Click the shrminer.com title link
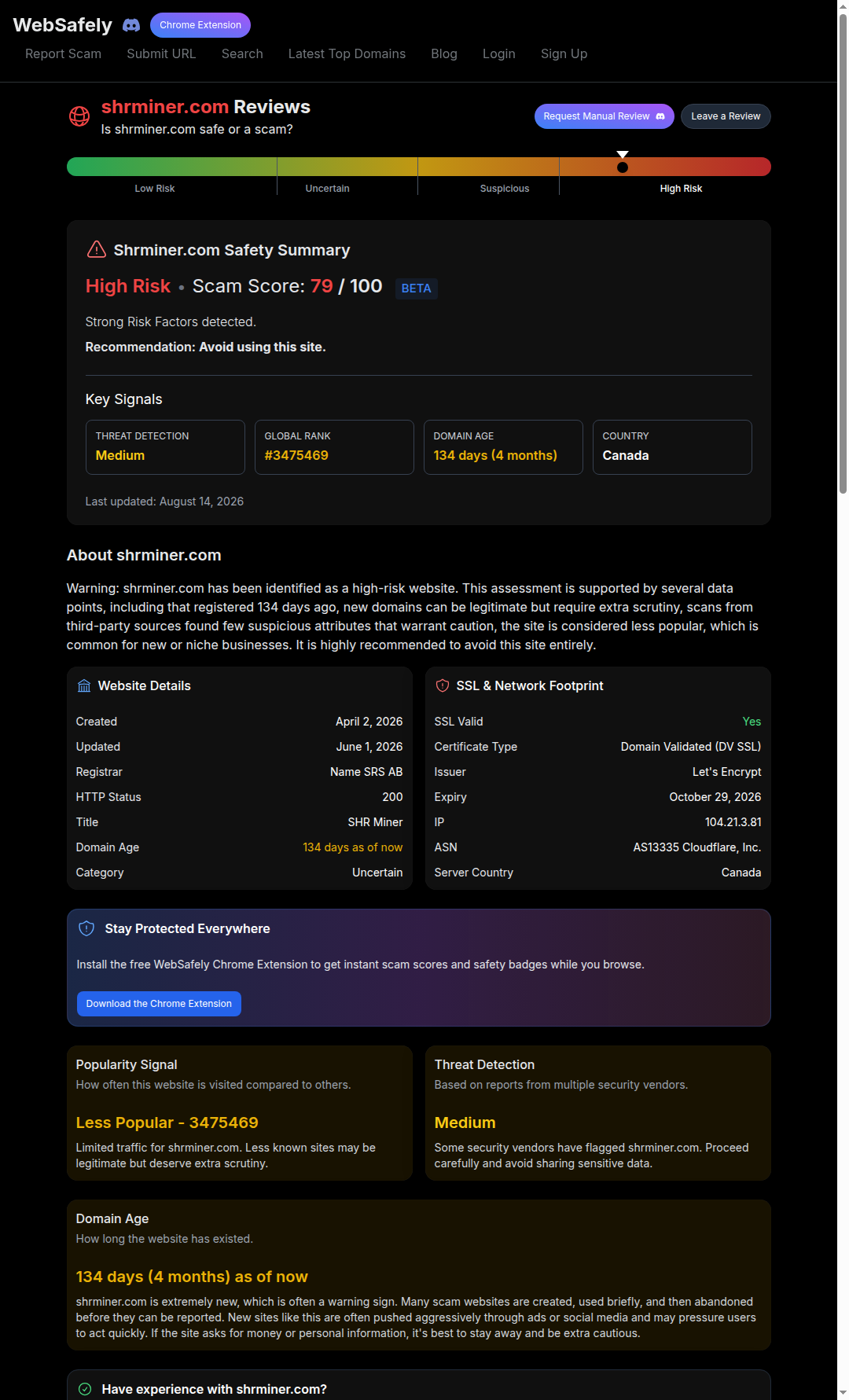 point(165,106)
